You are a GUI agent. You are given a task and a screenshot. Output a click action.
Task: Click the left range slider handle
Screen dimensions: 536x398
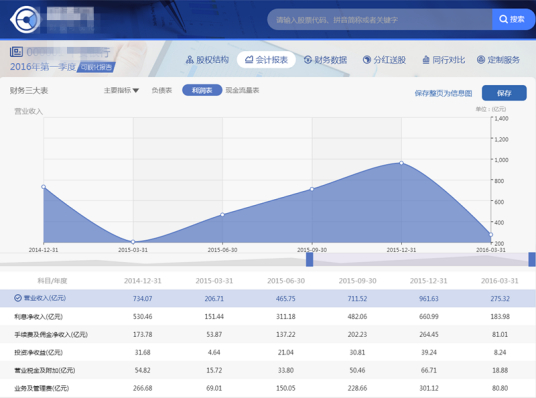pyautogui.click(x=309, y=260)
